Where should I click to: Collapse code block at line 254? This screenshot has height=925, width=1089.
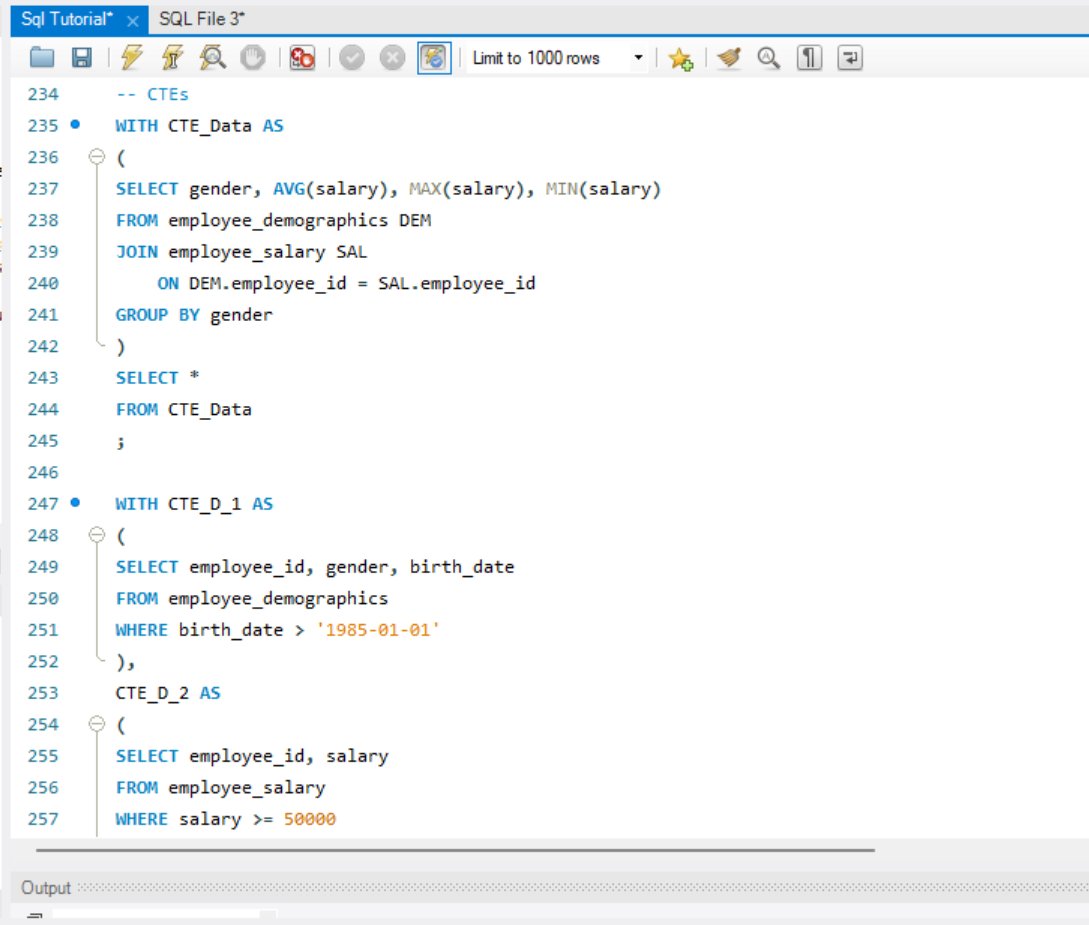97,724
